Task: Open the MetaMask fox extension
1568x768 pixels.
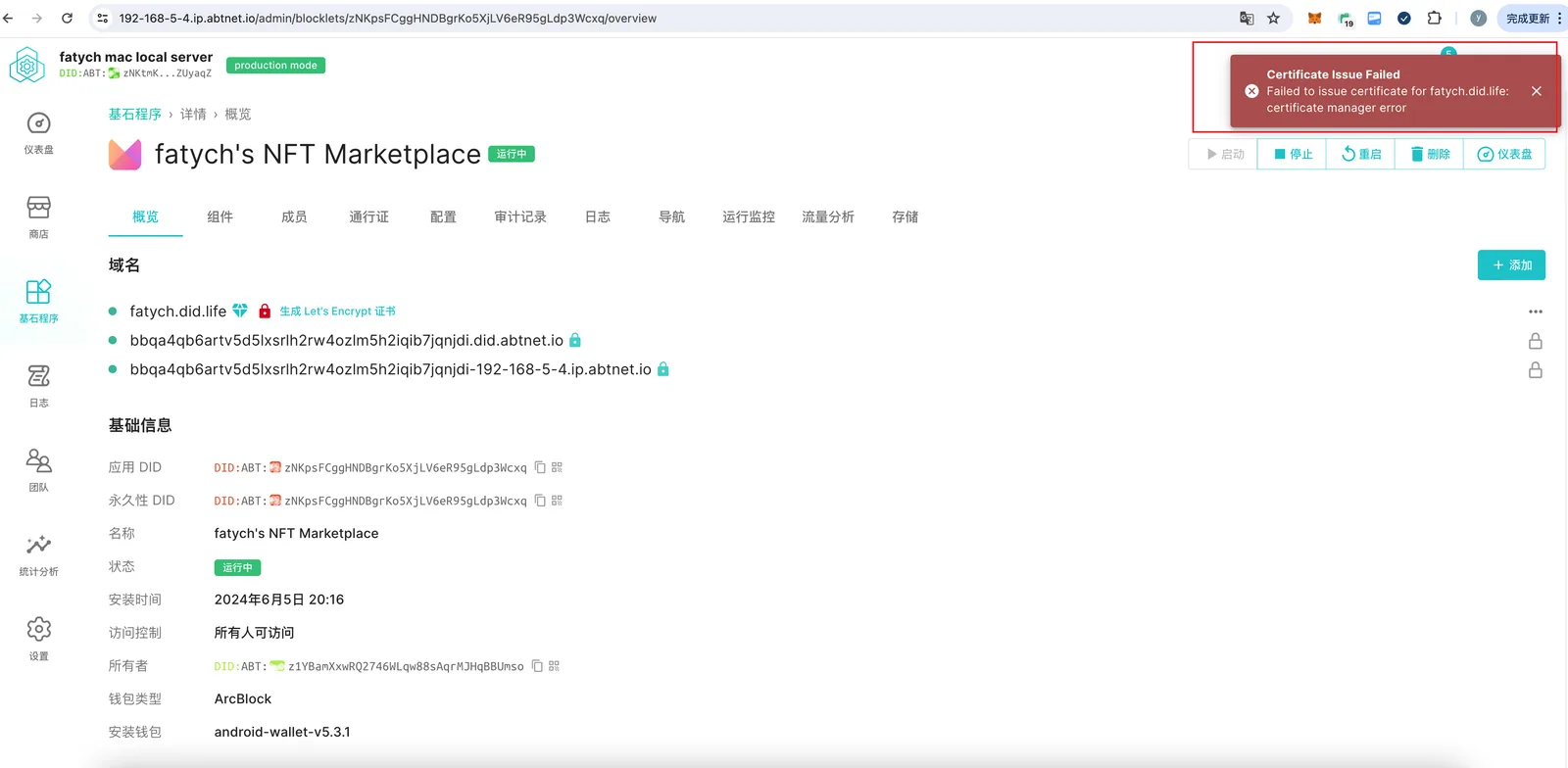Action: (1315, 18)
